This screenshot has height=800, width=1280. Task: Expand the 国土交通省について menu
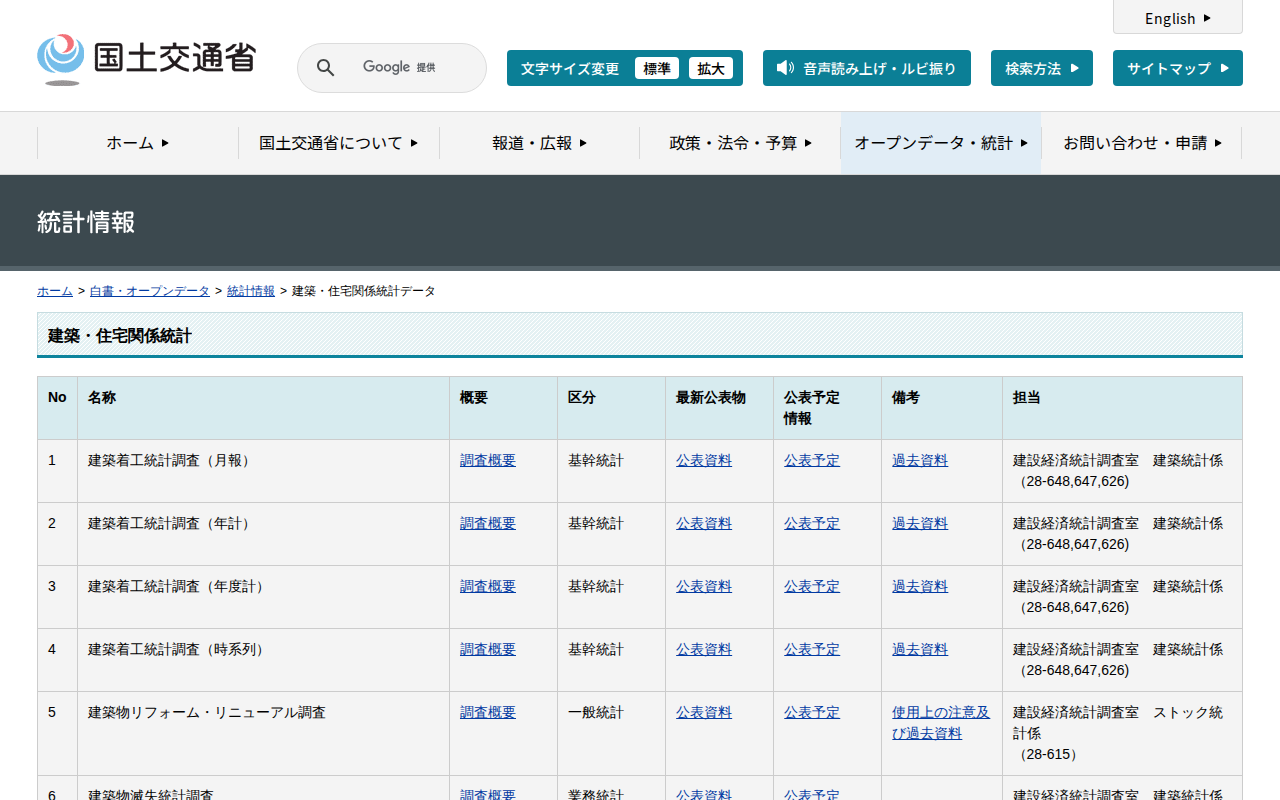point(338,143)
